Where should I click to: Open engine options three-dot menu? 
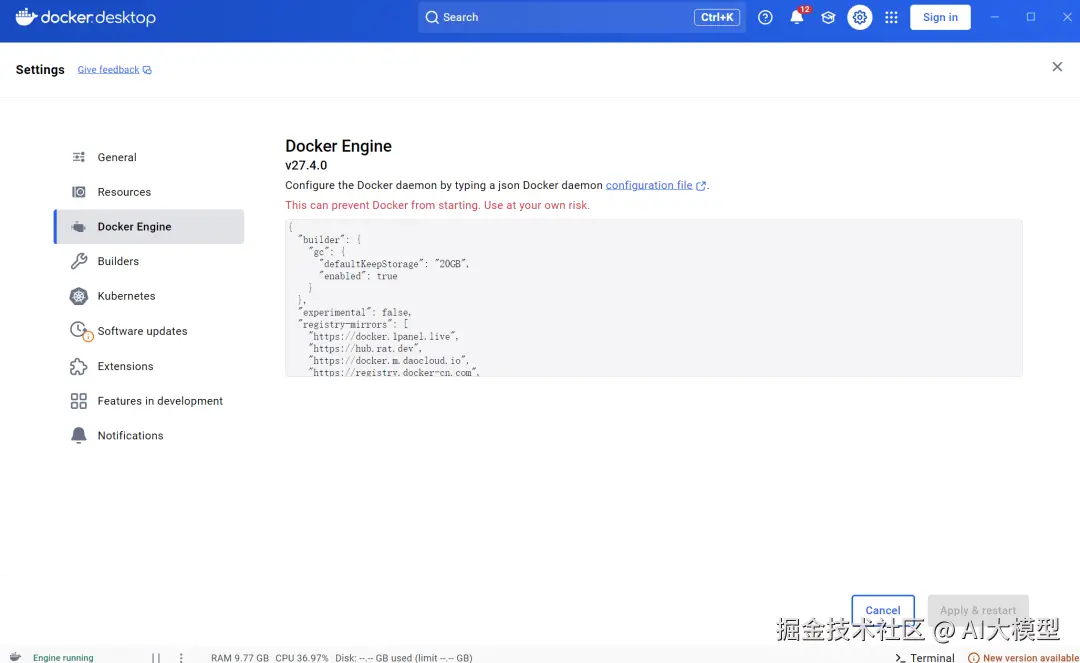pos(181,657)
